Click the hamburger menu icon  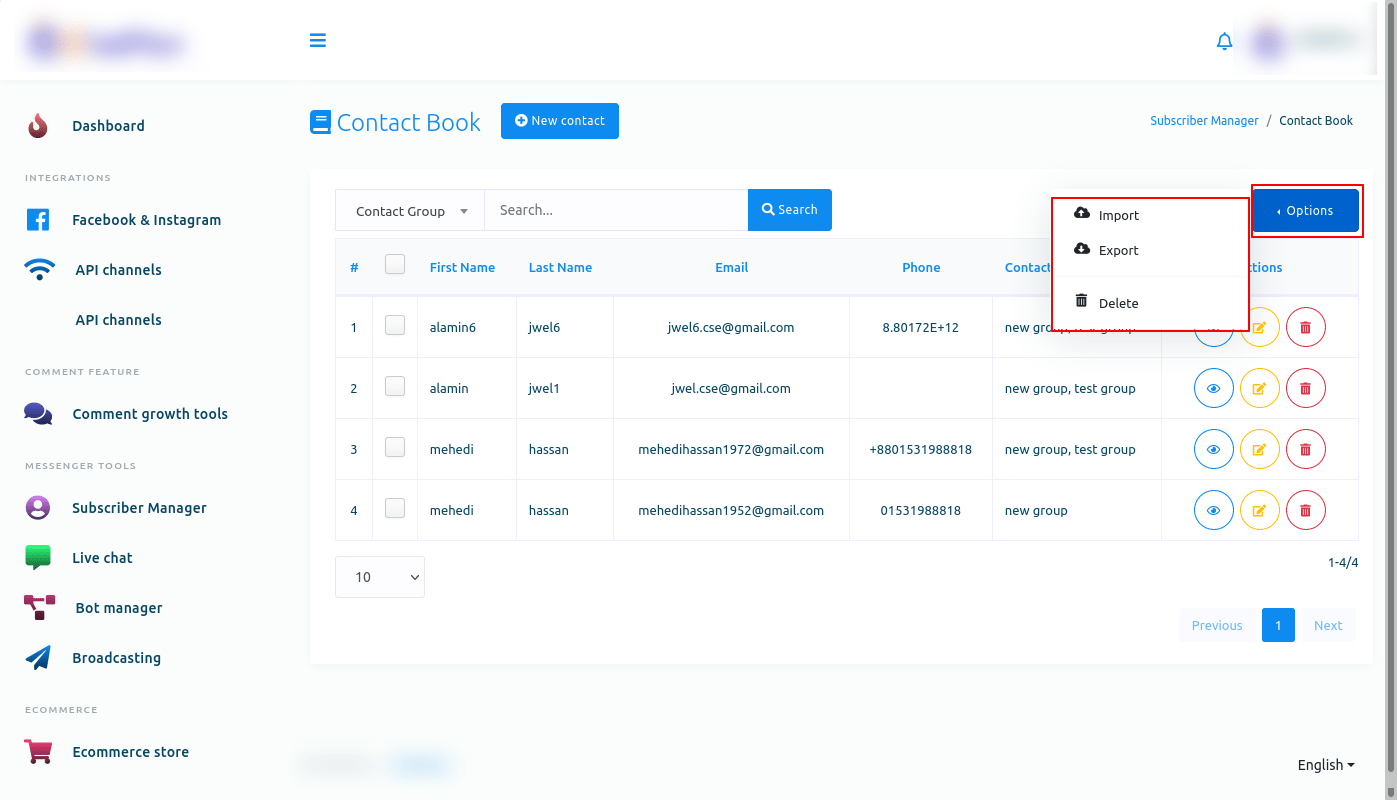(318, 41)
